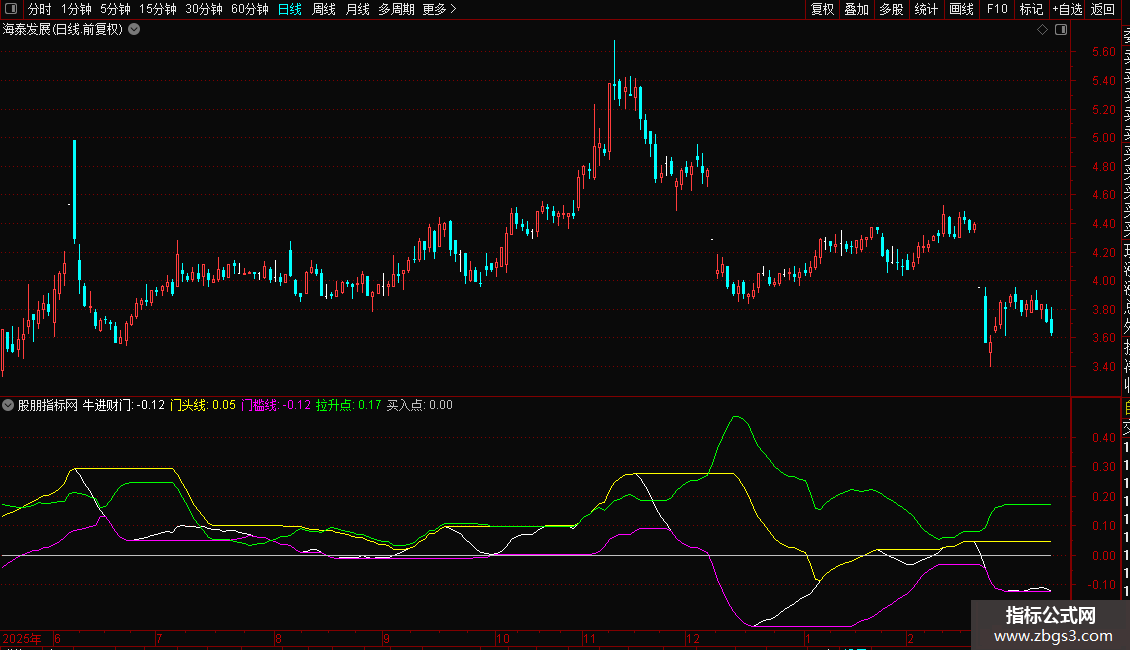1130x650 pixels.
Task: Open the 叠加 overlay tool
Action: click(x=856, y=10)
